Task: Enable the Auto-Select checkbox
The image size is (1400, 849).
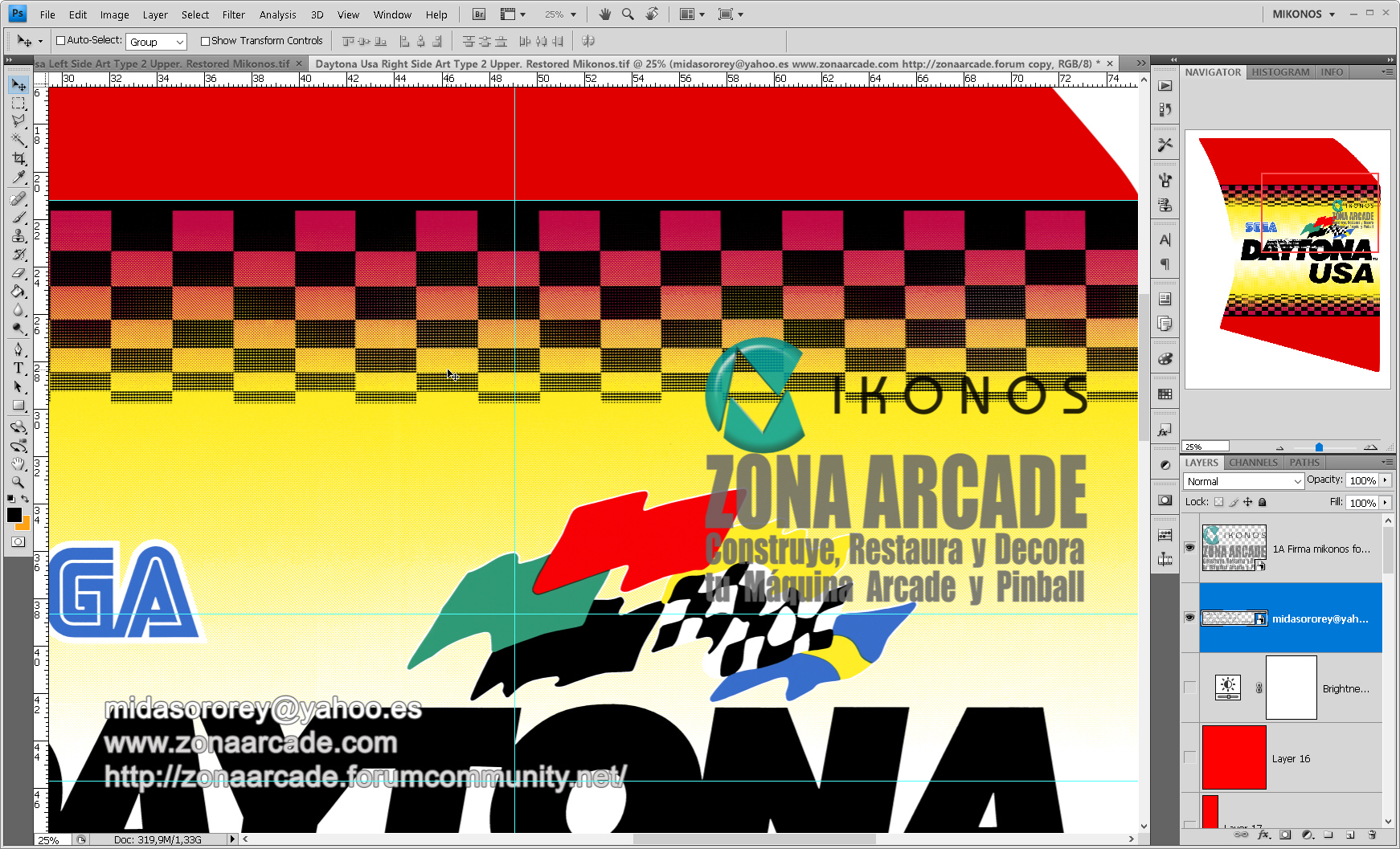Action: pos(60,41)
